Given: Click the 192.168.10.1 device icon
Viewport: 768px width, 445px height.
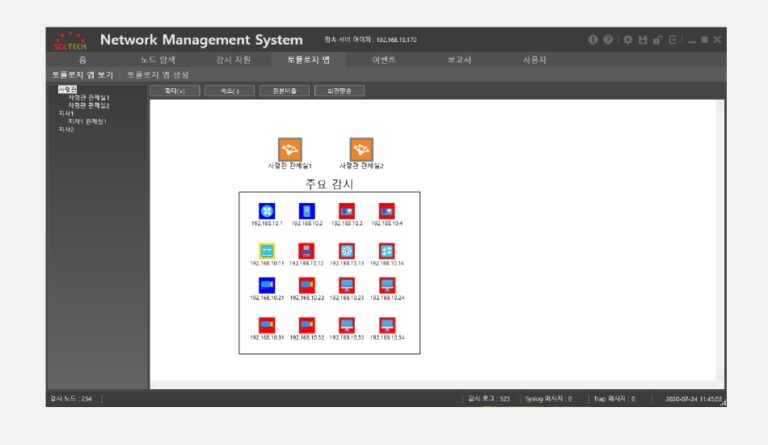Looking at the screenshot, I should [x=266, y=211].
